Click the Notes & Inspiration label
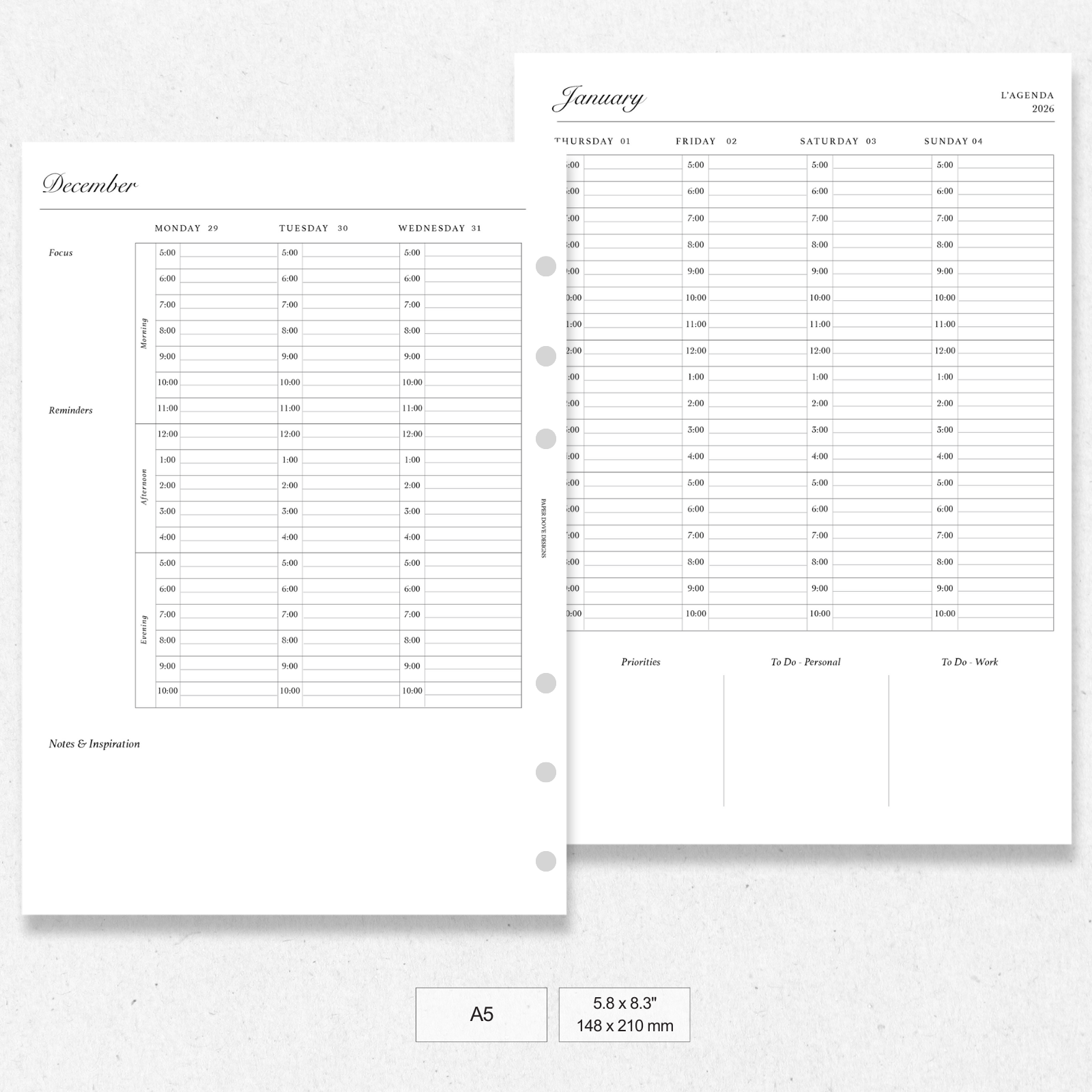 (94, 744)
